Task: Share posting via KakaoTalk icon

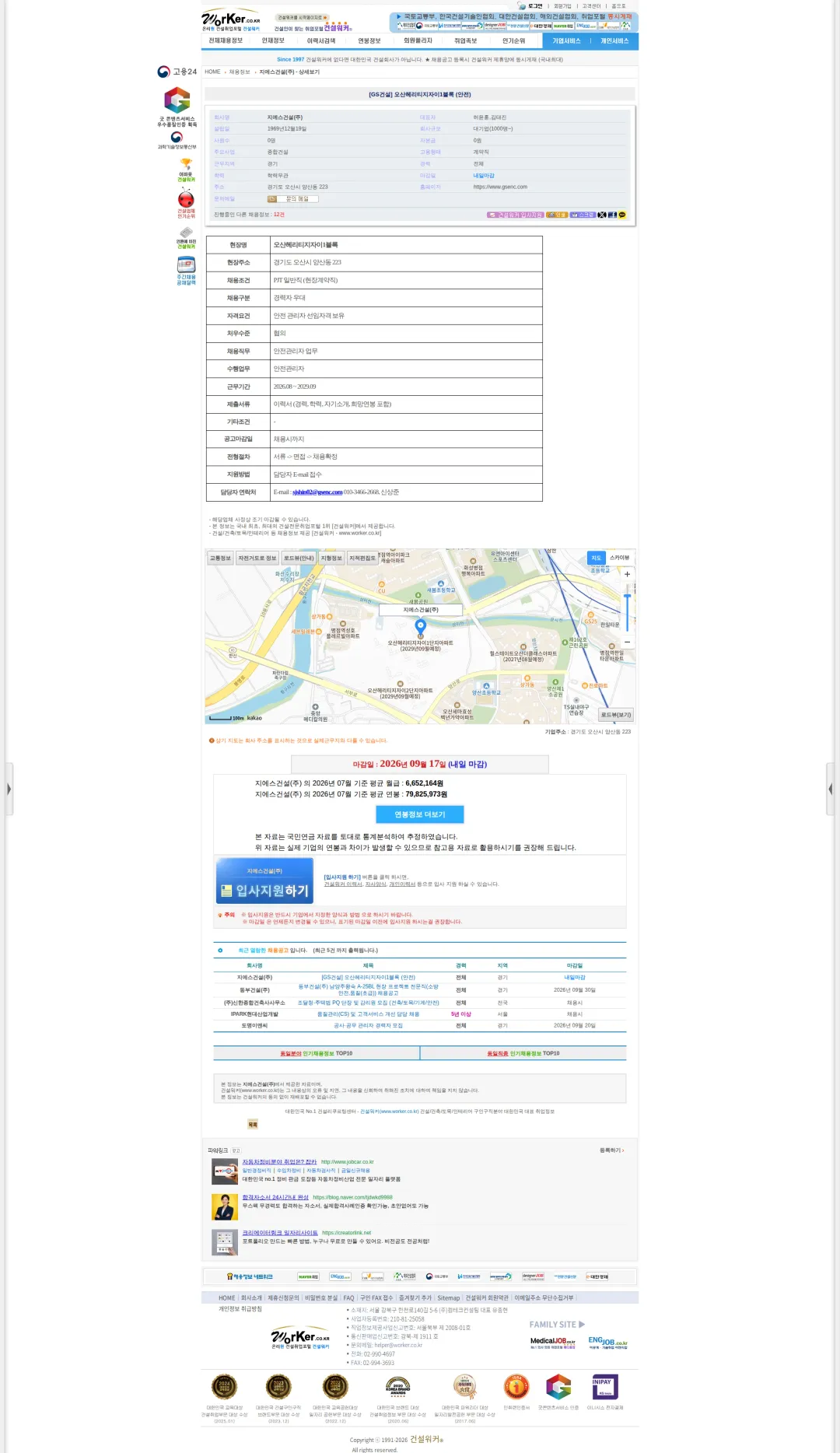Action: coord(622,215)
